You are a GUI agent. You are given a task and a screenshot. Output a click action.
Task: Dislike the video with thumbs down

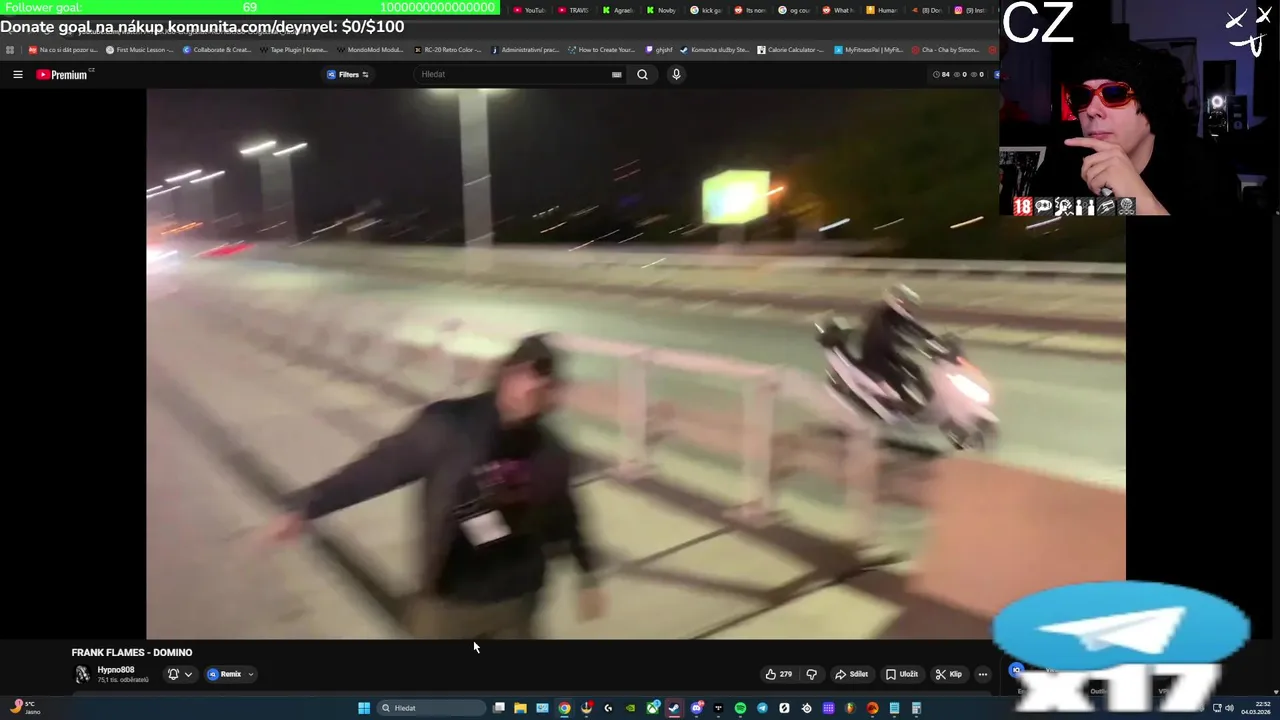click(x=811, y=674)
